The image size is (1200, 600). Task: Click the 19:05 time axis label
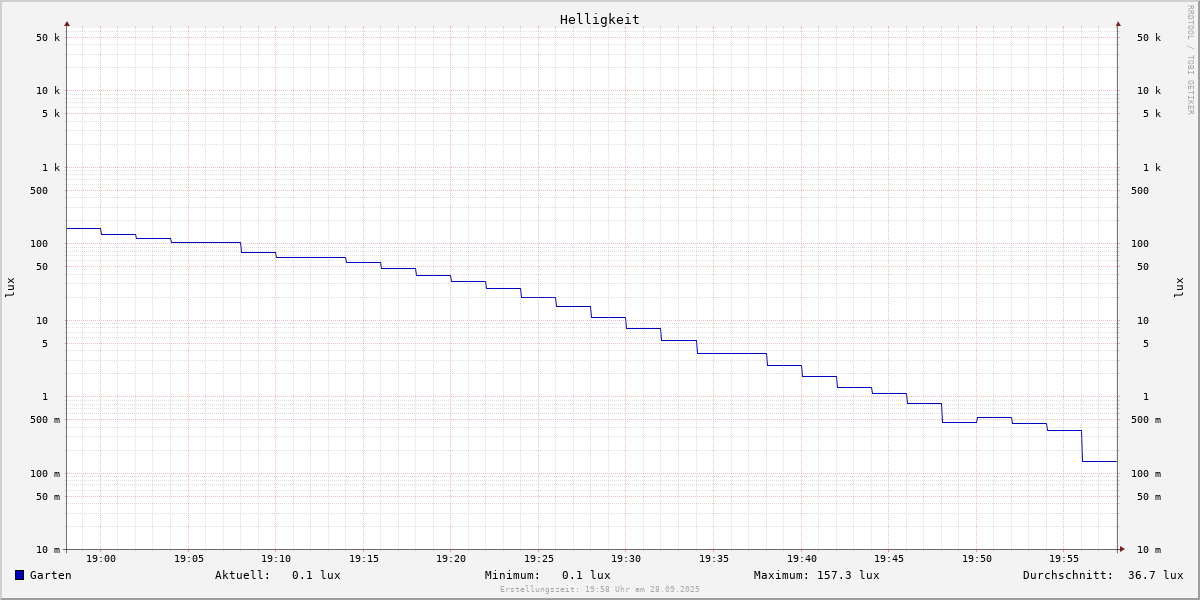tap(189, 559)
